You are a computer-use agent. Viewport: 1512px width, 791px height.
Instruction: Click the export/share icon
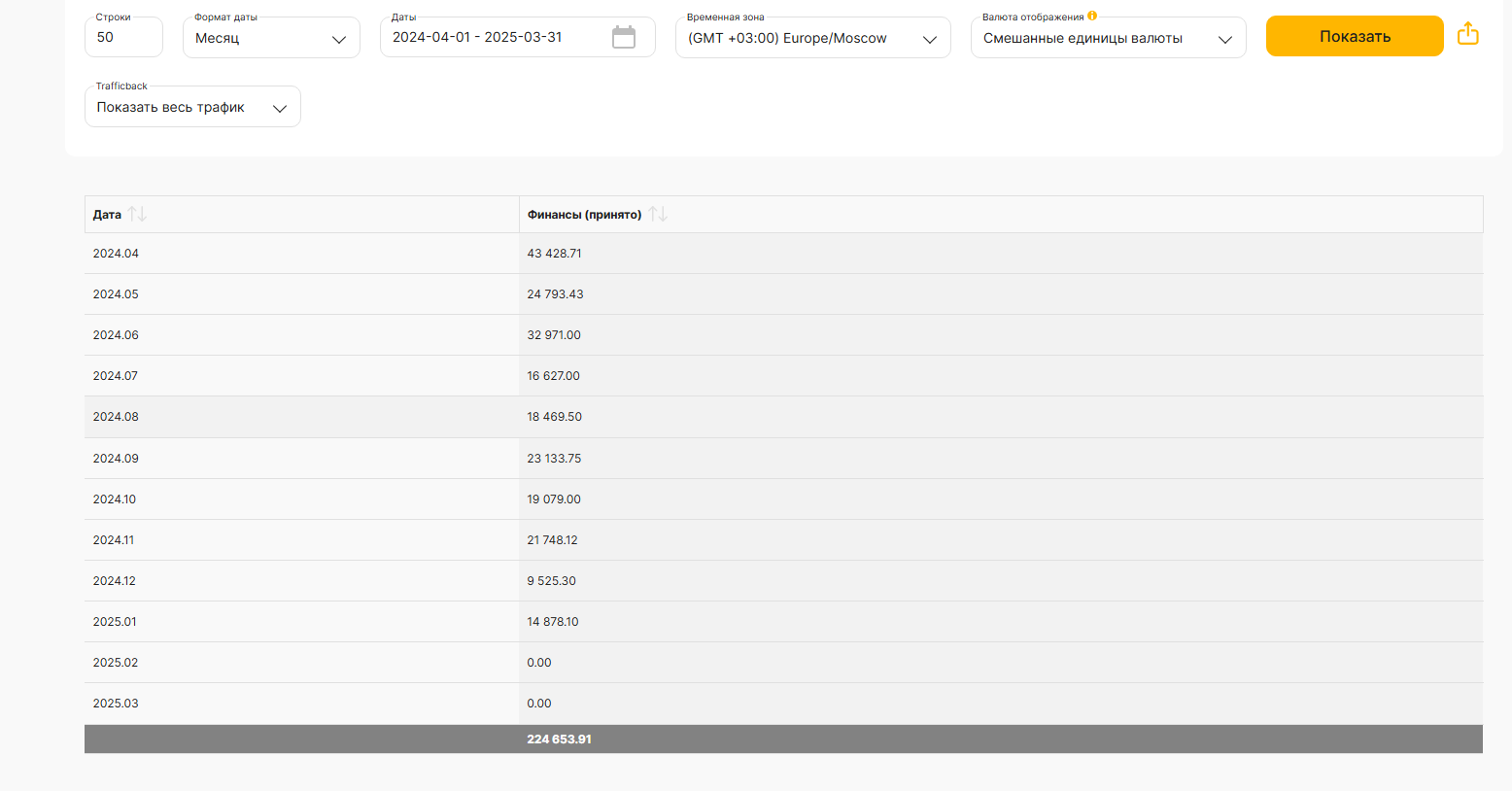[1468, 35]
